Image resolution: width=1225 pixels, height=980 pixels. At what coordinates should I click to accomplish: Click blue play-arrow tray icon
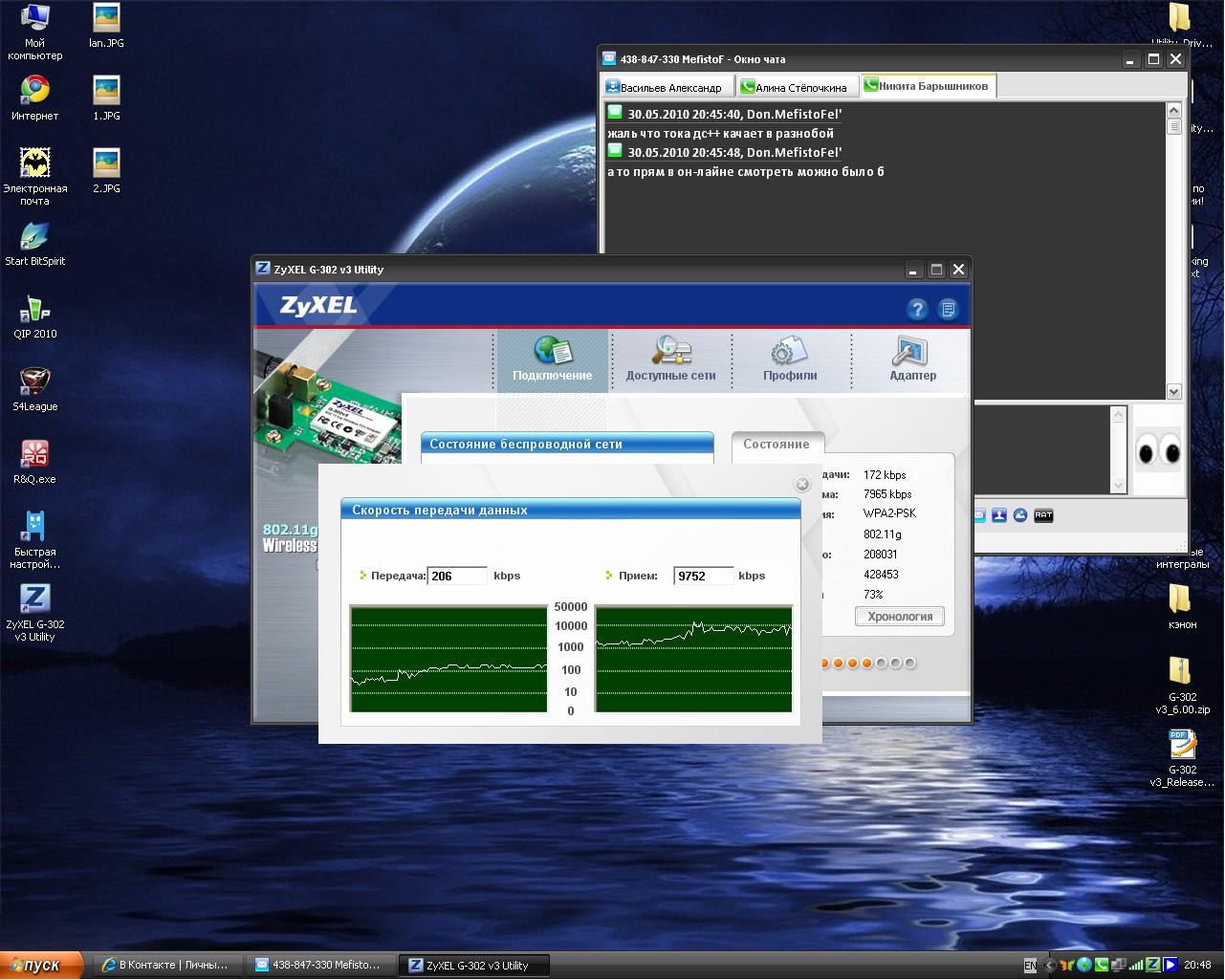(1170, 966)
